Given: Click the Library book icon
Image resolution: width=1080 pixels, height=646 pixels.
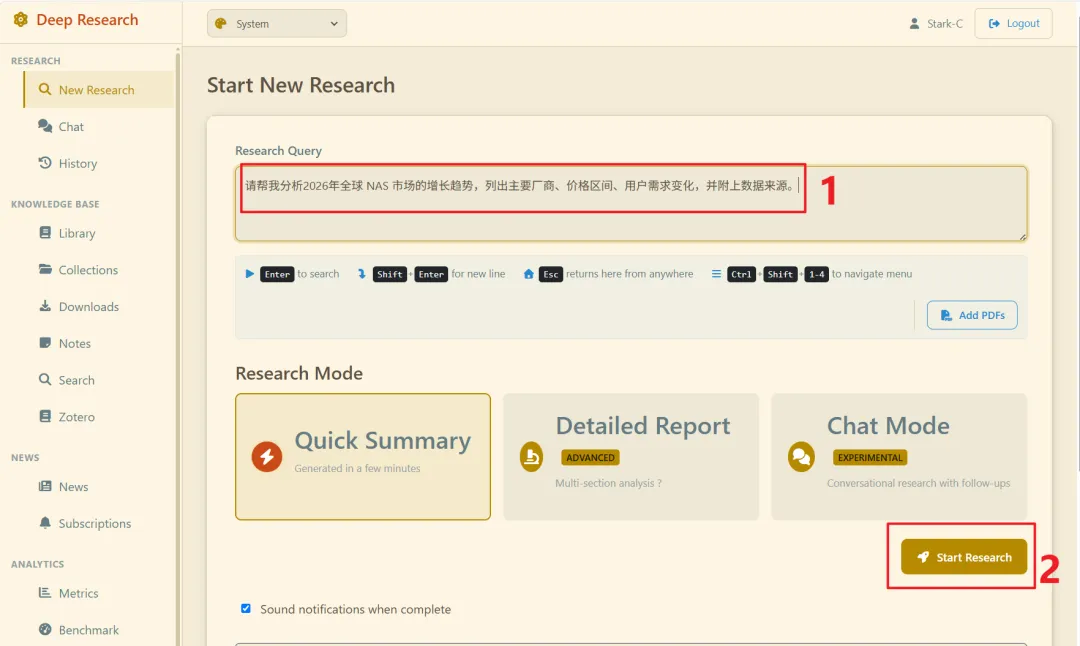Looking at the screenshot, I should [x=45, y=233].
